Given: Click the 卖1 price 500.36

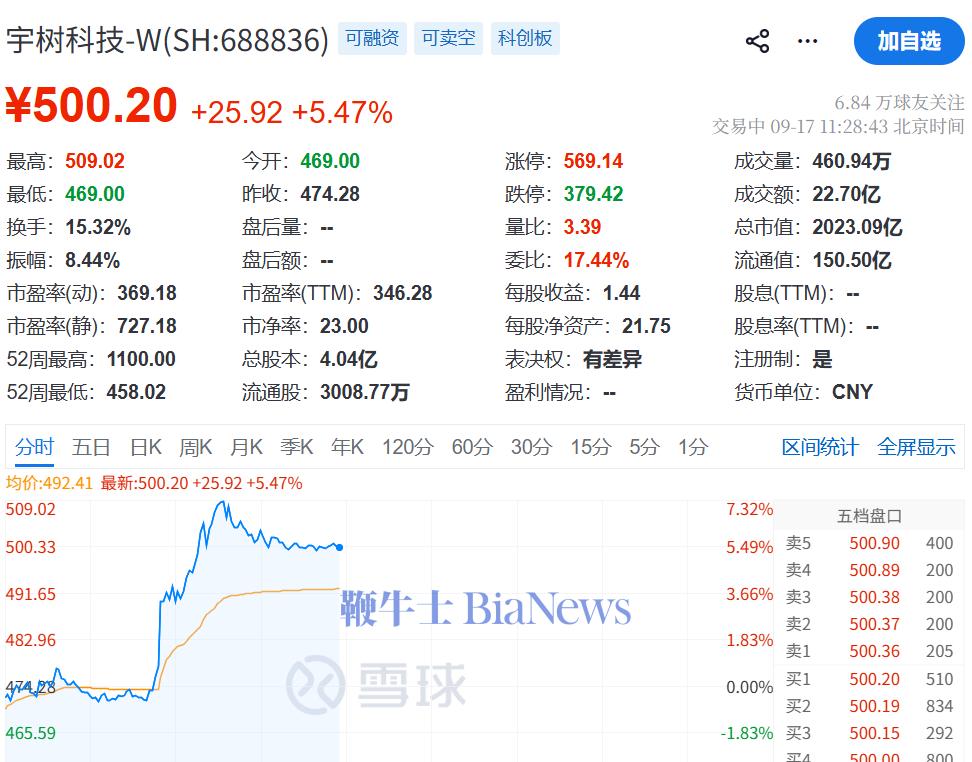Looking at the screenshot, I should point(874,651).
